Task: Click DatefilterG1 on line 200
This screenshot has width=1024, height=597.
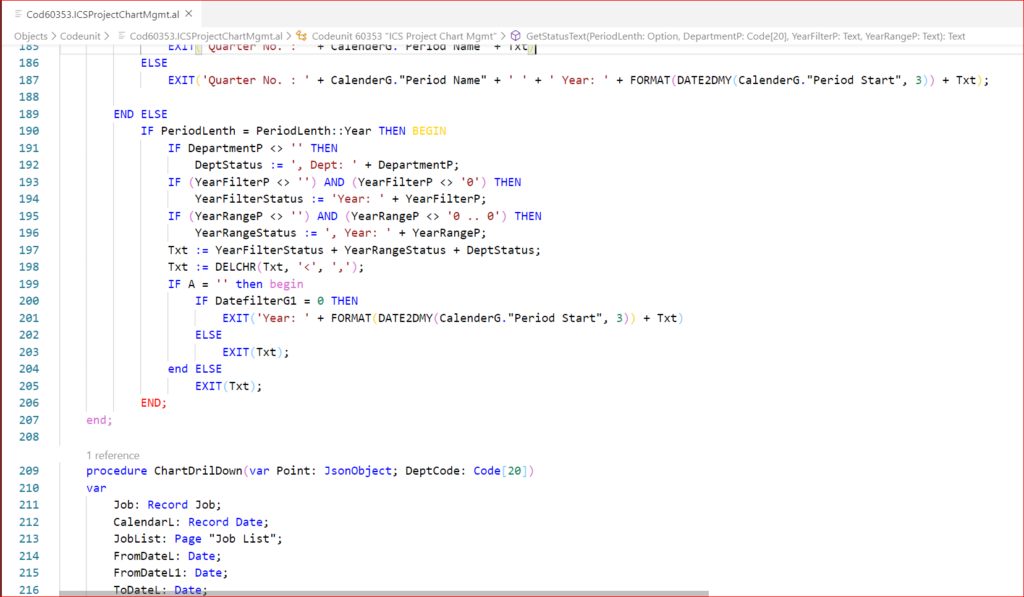Action: pos(255,301)
